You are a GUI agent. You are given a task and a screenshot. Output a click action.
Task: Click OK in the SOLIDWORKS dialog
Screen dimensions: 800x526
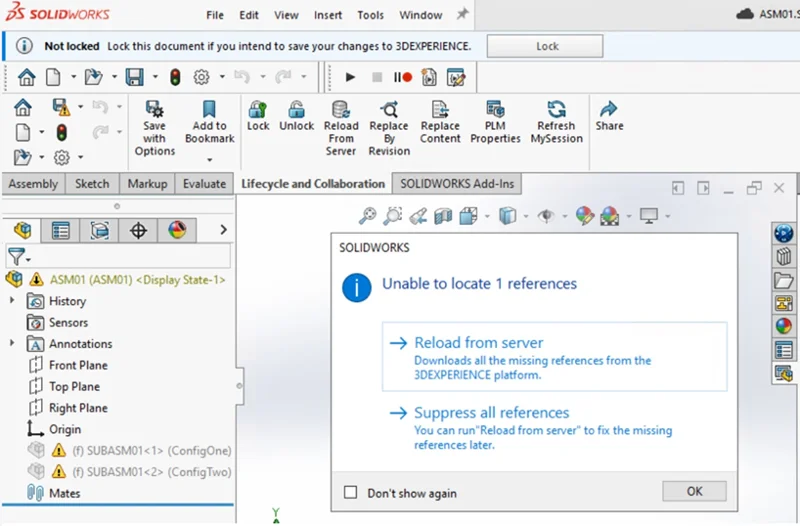694,491
